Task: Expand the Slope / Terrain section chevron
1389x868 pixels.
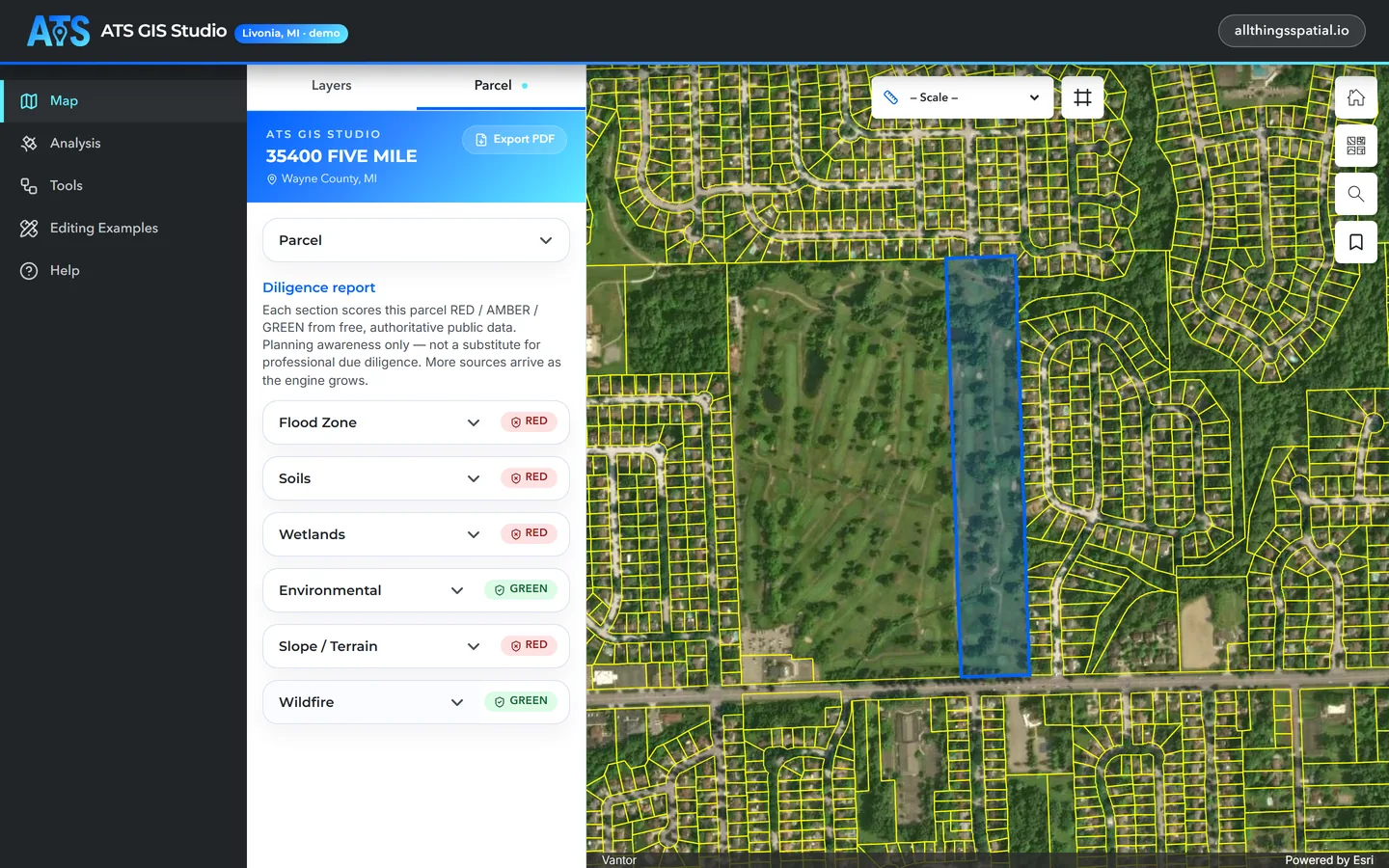Action: 474,646
